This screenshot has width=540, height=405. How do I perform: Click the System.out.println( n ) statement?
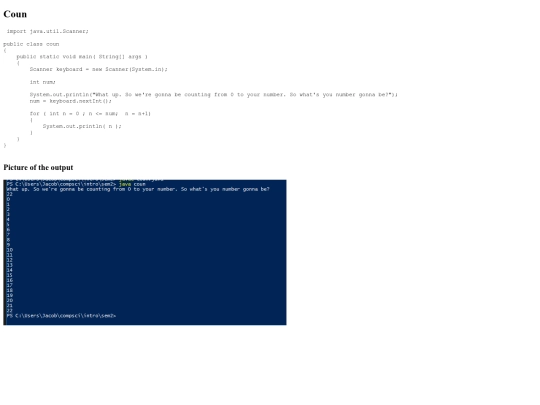(82, 126)
